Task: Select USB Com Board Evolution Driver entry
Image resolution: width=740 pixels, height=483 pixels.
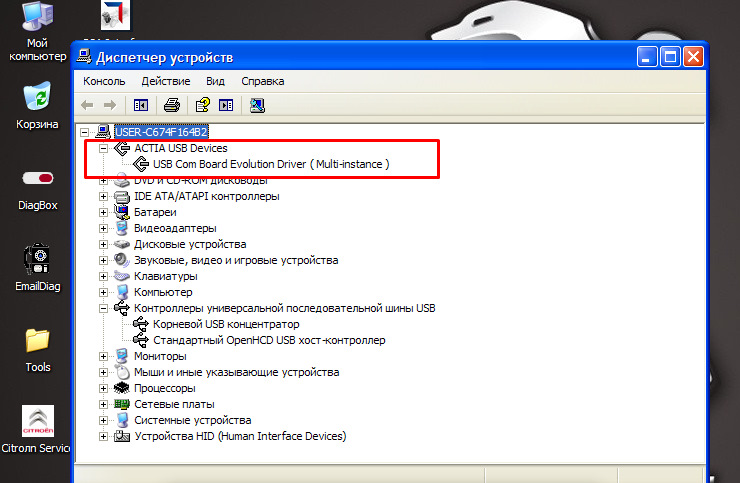Action: (x=271, y=164)
